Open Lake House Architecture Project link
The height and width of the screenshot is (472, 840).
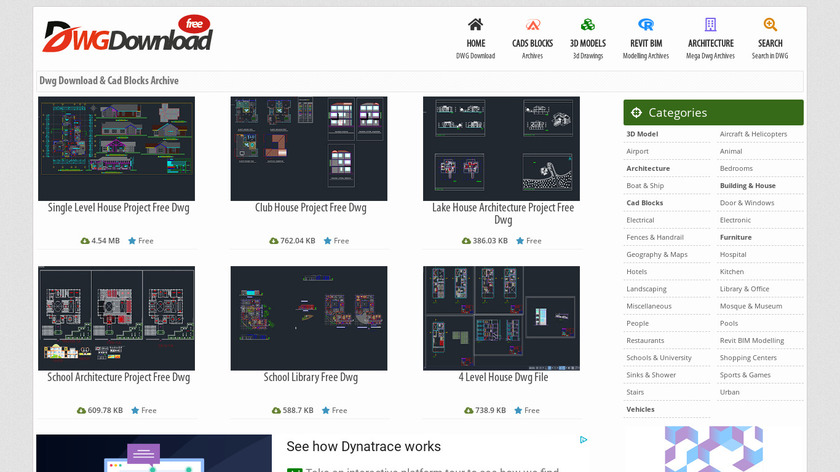pos(502,213)
